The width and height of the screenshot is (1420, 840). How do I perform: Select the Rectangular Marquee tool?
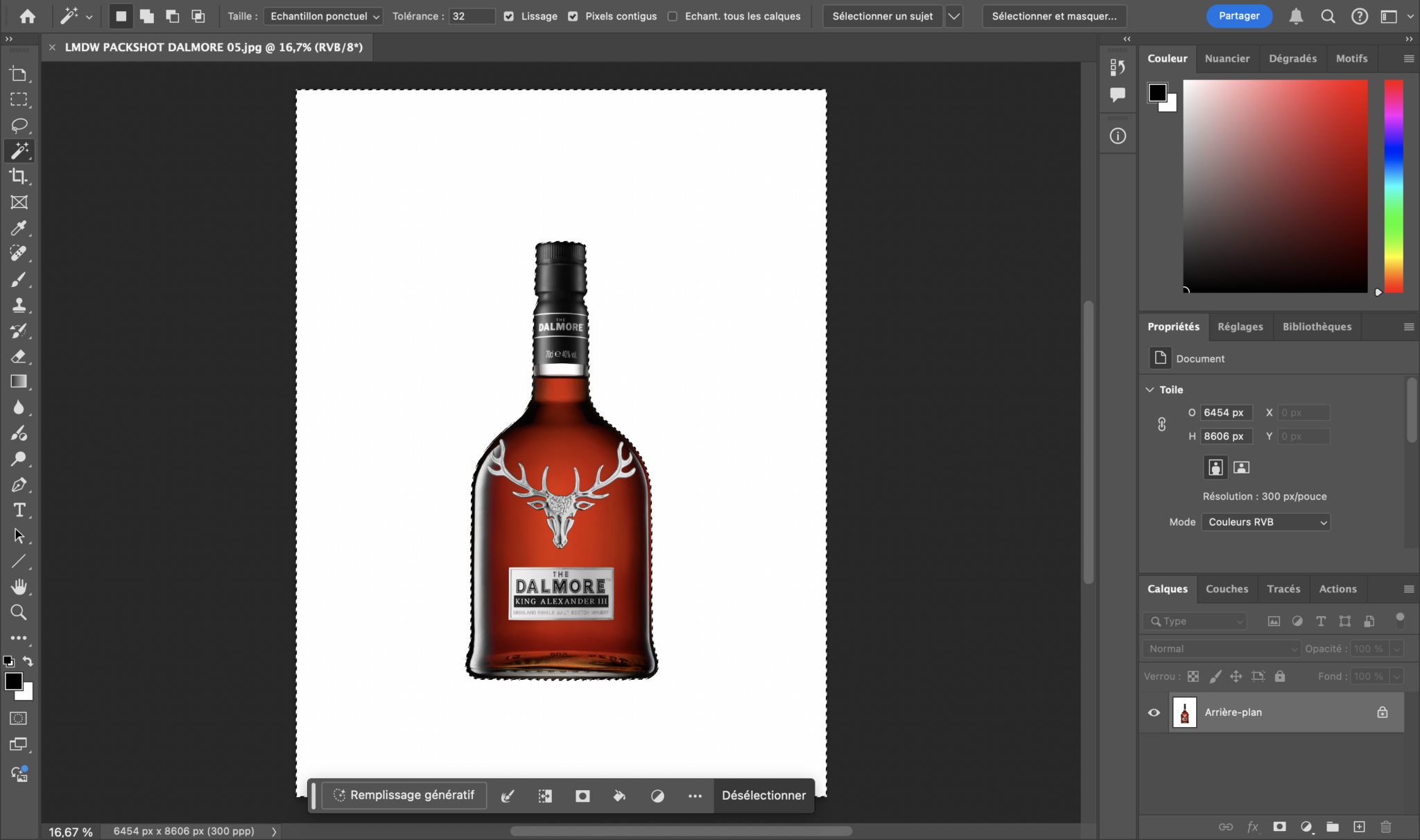click(x=19, y=100)
